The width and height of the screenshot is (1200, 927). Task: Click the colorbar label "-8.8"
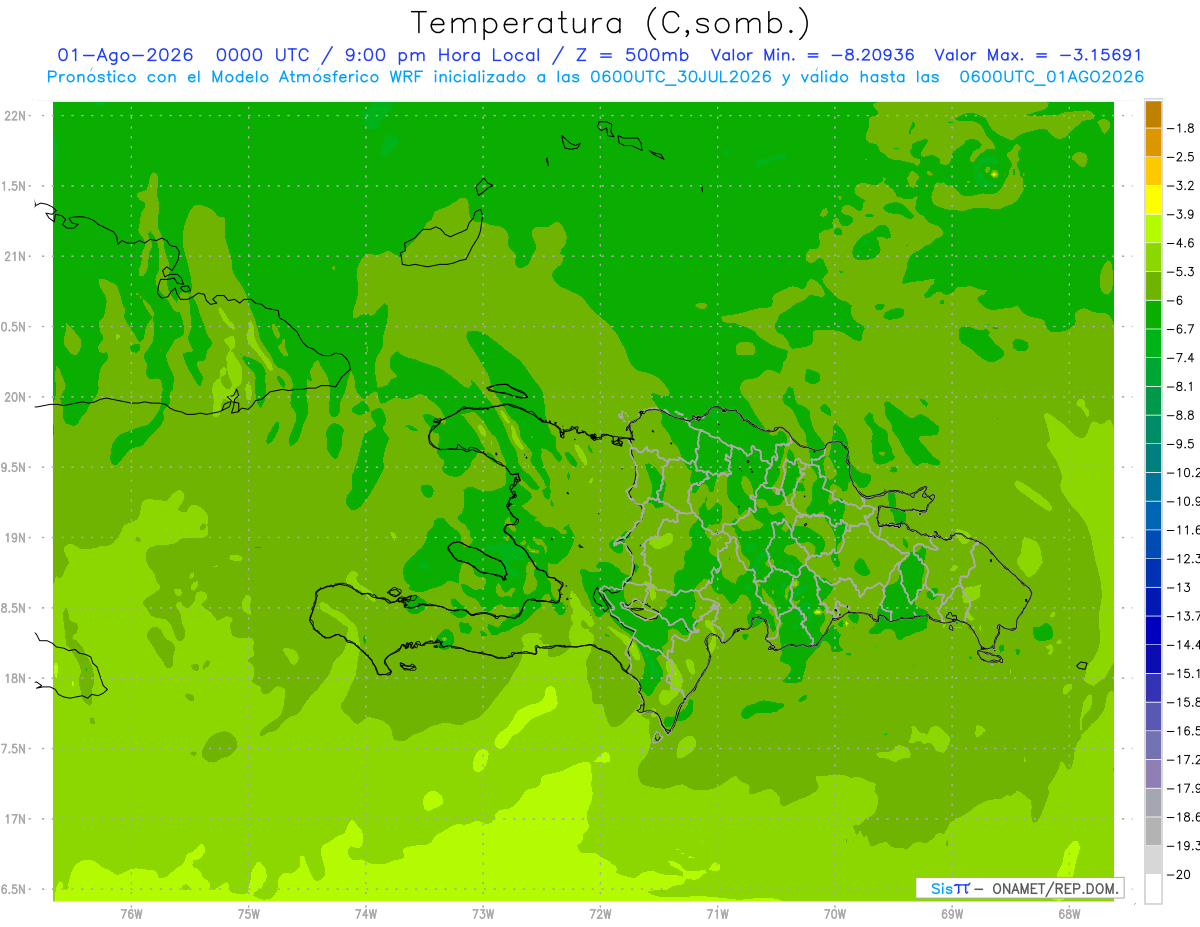click(x=1181, y=415)
